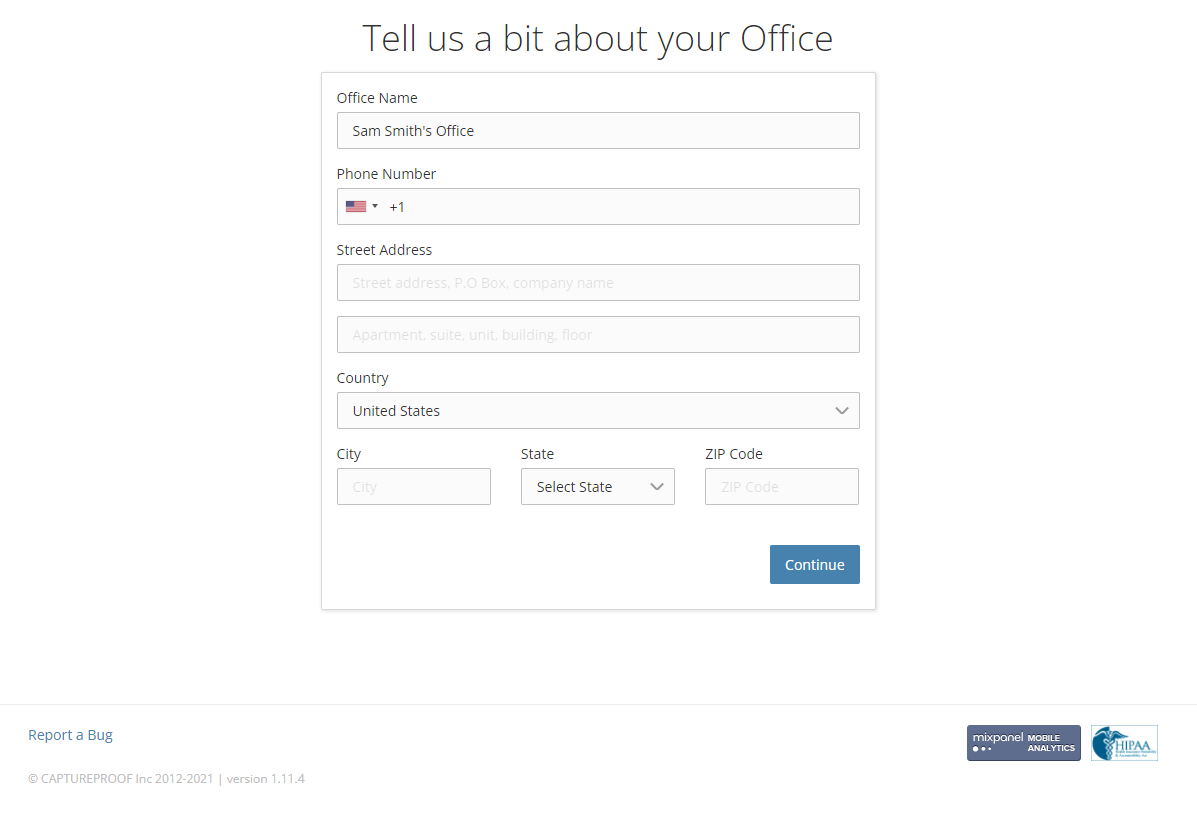This screenshot has width=1197, height=816.
Task: Open the mixpanel Mobile Analytics badge
Action: click(1024, 743)
